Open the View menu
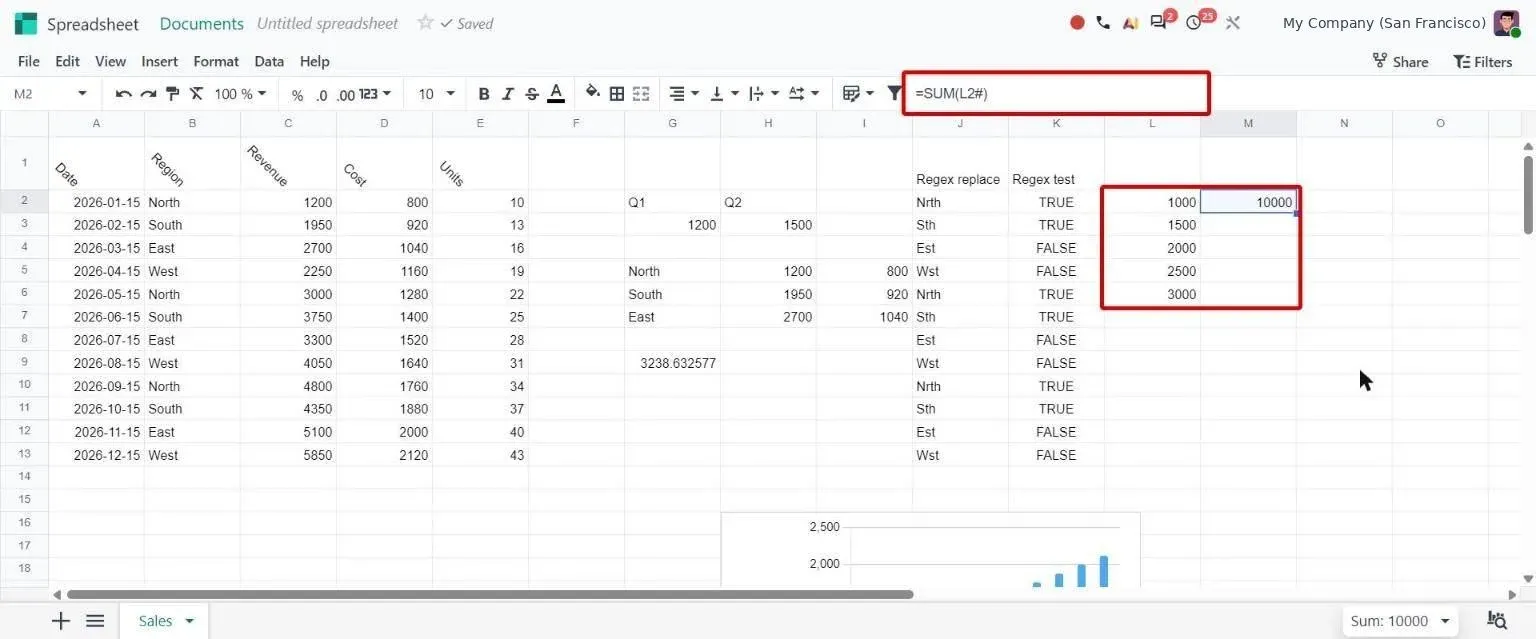The height and width of the screenshot is (639, 1536). tap(110, 61)
